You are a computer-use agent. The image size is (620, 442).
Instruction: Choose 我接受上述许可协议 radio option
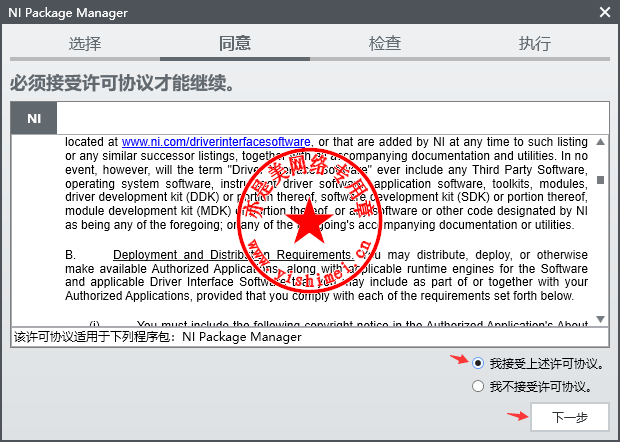tap(480, 363)
